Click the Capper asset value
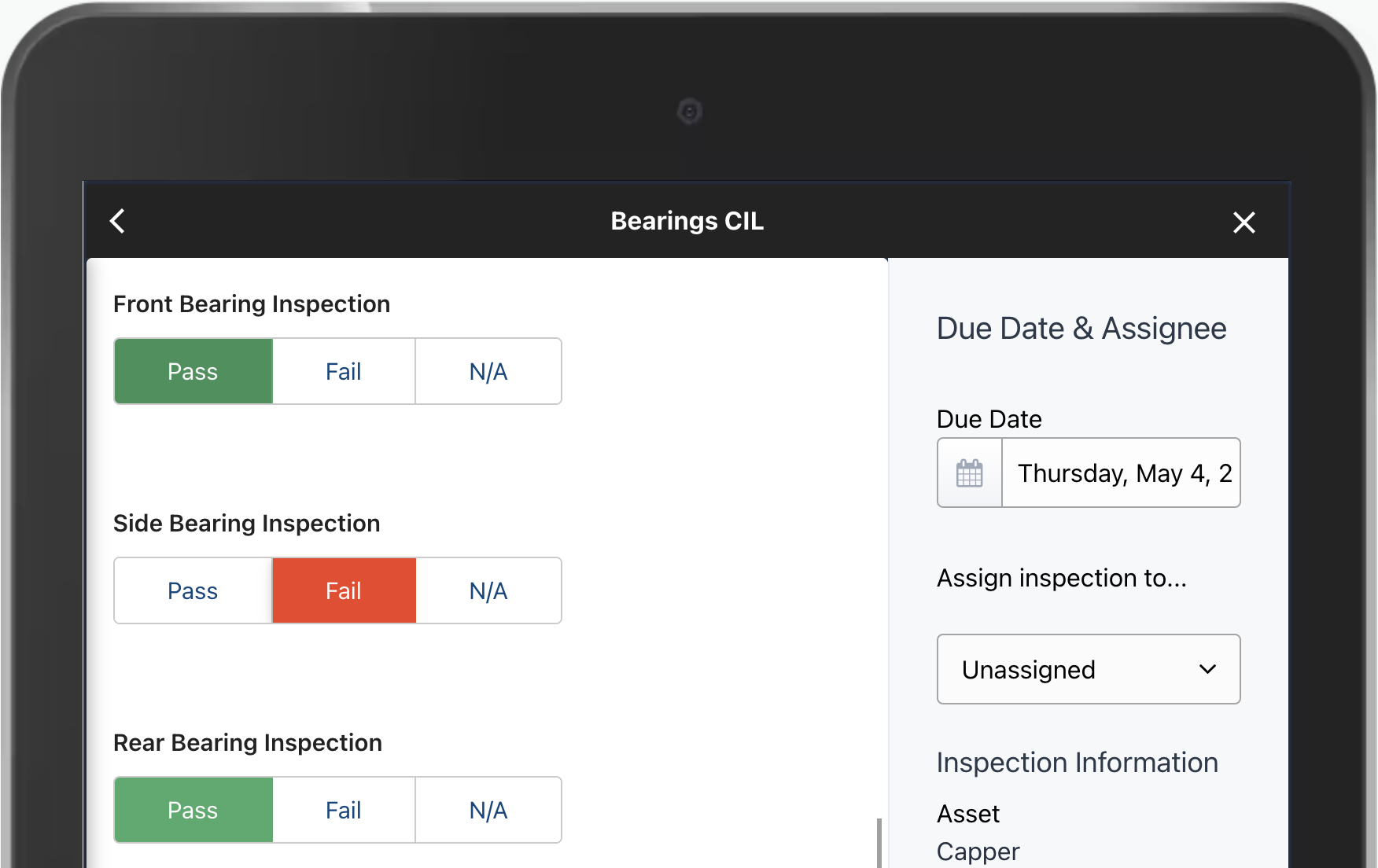The image size is (1378, 868). pyautogui.click(x=978, y=851)
